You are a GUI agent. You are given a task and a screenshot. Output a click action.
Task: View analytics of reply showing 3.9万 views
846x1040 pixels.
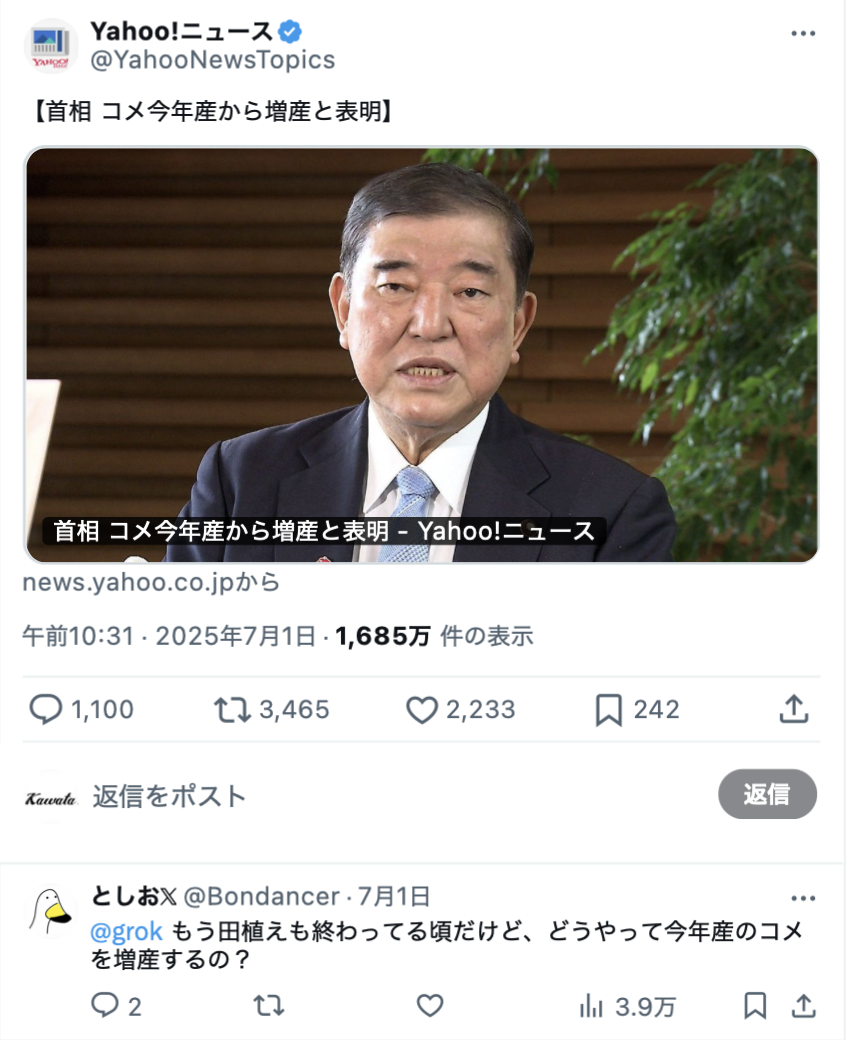627,1007
